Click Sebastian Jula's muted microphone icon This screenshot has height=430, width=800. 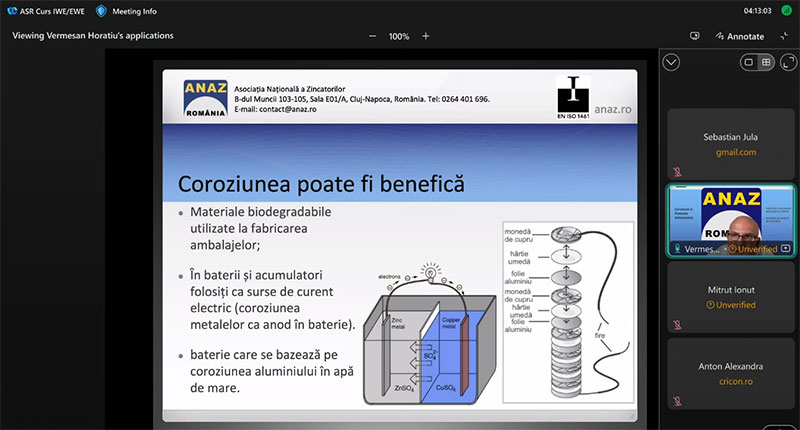[x=677, y=172]
